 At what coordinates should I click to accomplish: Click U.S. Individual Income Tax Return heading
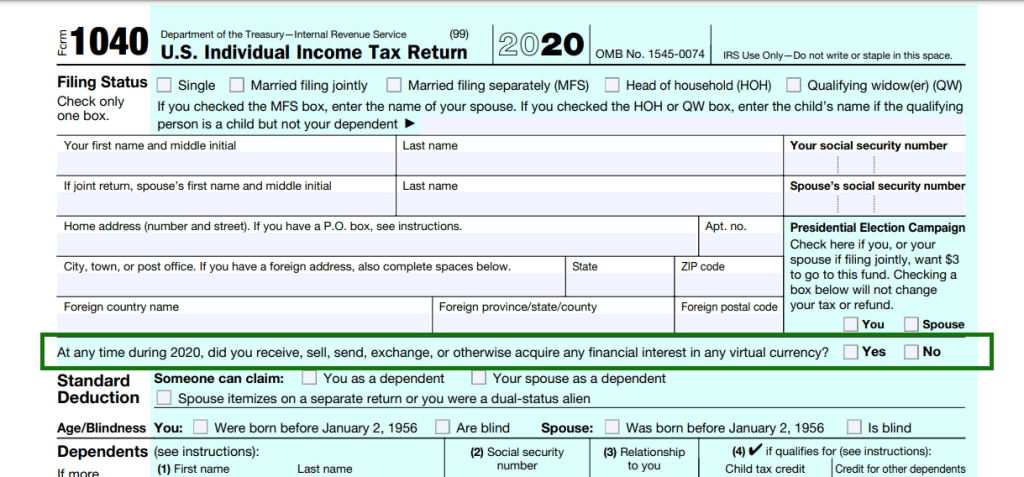click(313, 52)
